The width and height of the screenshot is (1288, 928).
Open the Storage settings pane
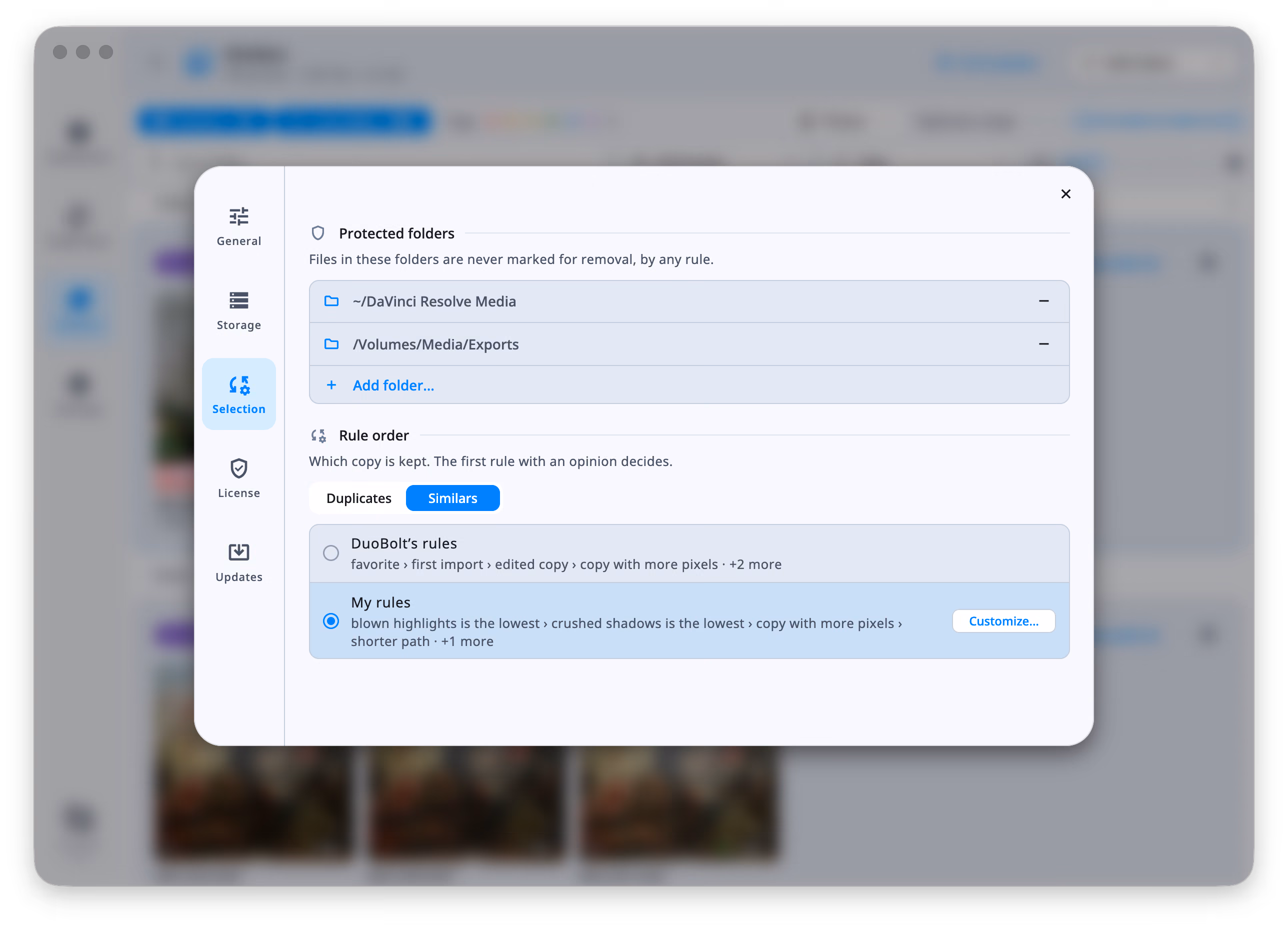click(x=238, y=310)
